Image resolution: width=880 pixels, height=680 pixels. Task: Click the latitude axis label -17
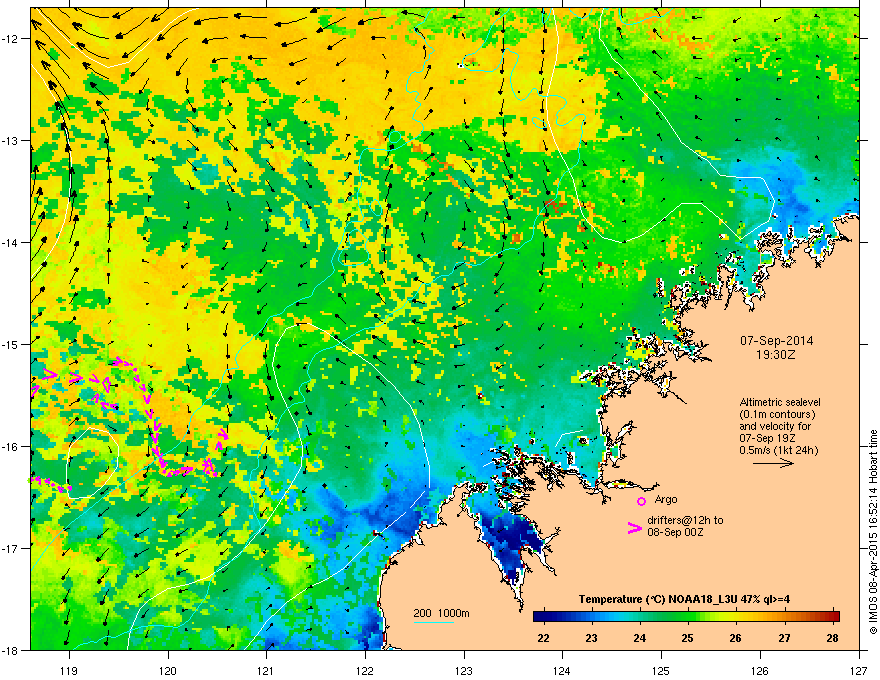[x=11, y=548]
